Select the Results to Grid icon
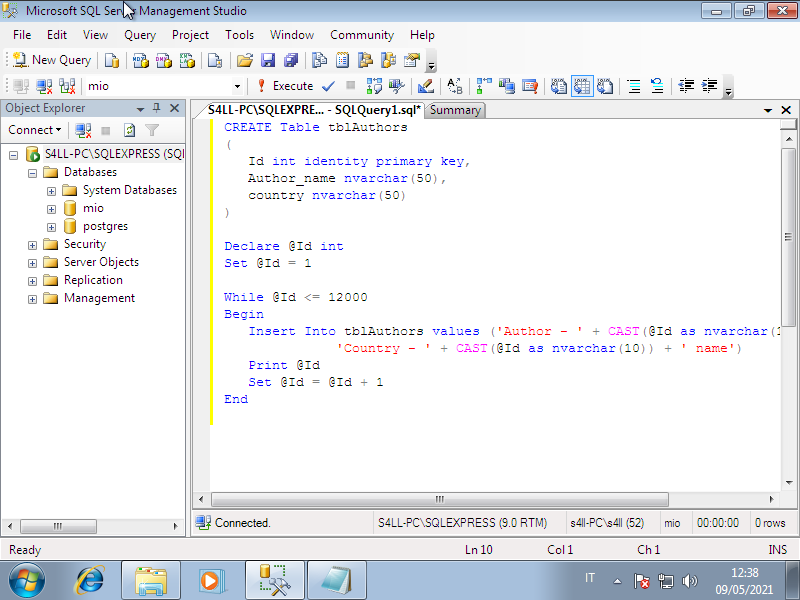Image resolution: width=800 pixels, height=600 pixels. click(582, 86)
